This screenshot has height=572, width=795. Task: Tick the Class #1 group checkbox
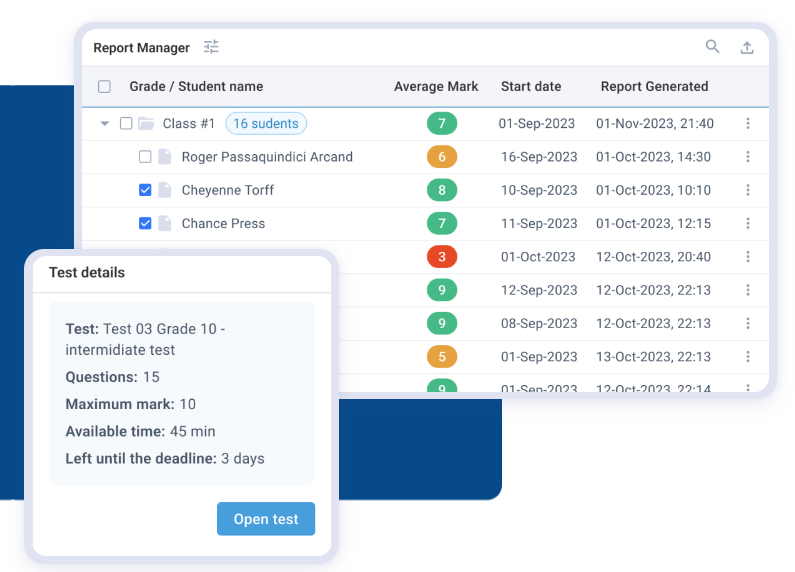(126, 124)
